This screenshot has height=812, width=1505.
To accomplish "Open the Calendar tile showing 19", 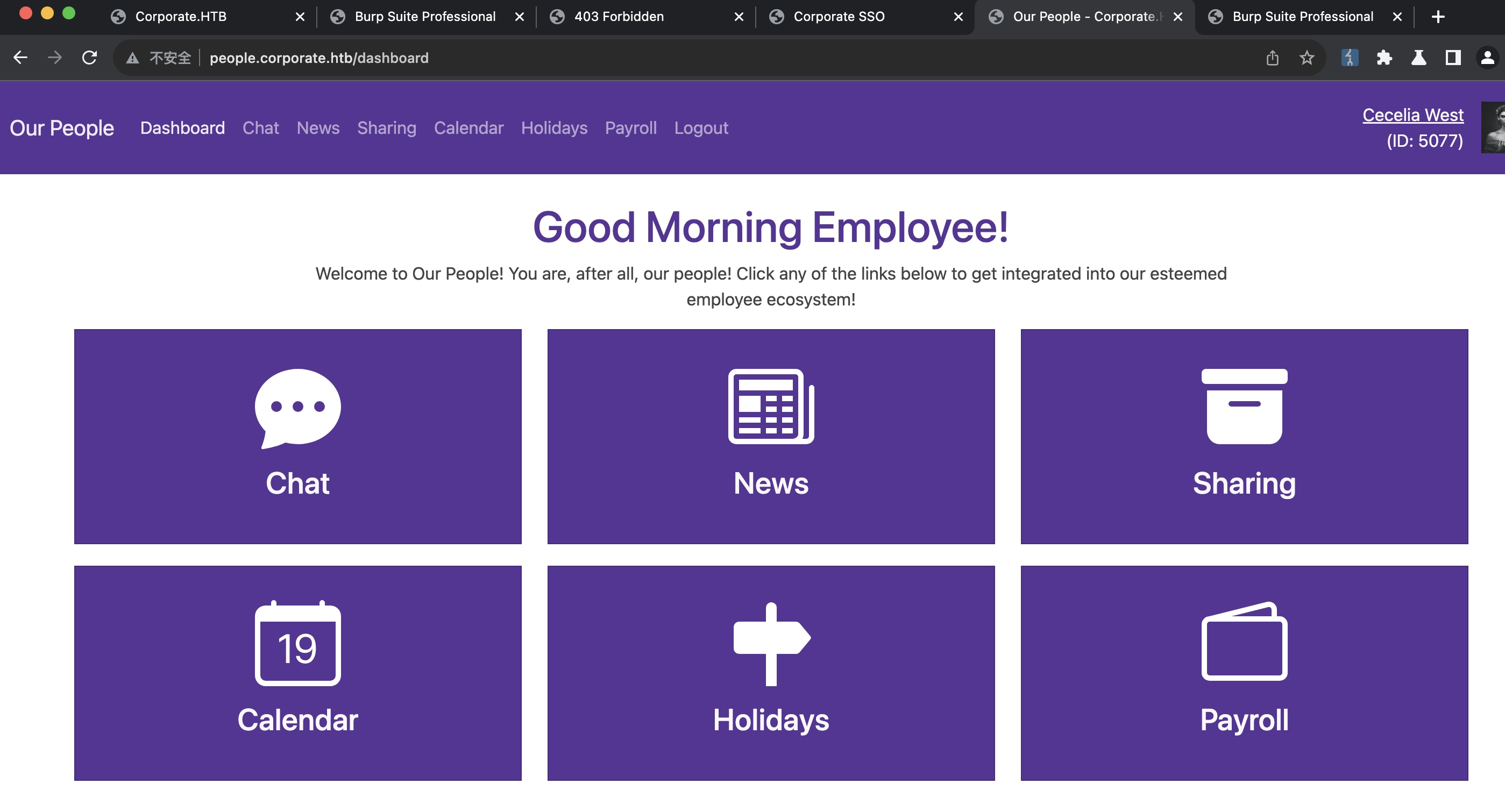I will (x=297, y=672).
